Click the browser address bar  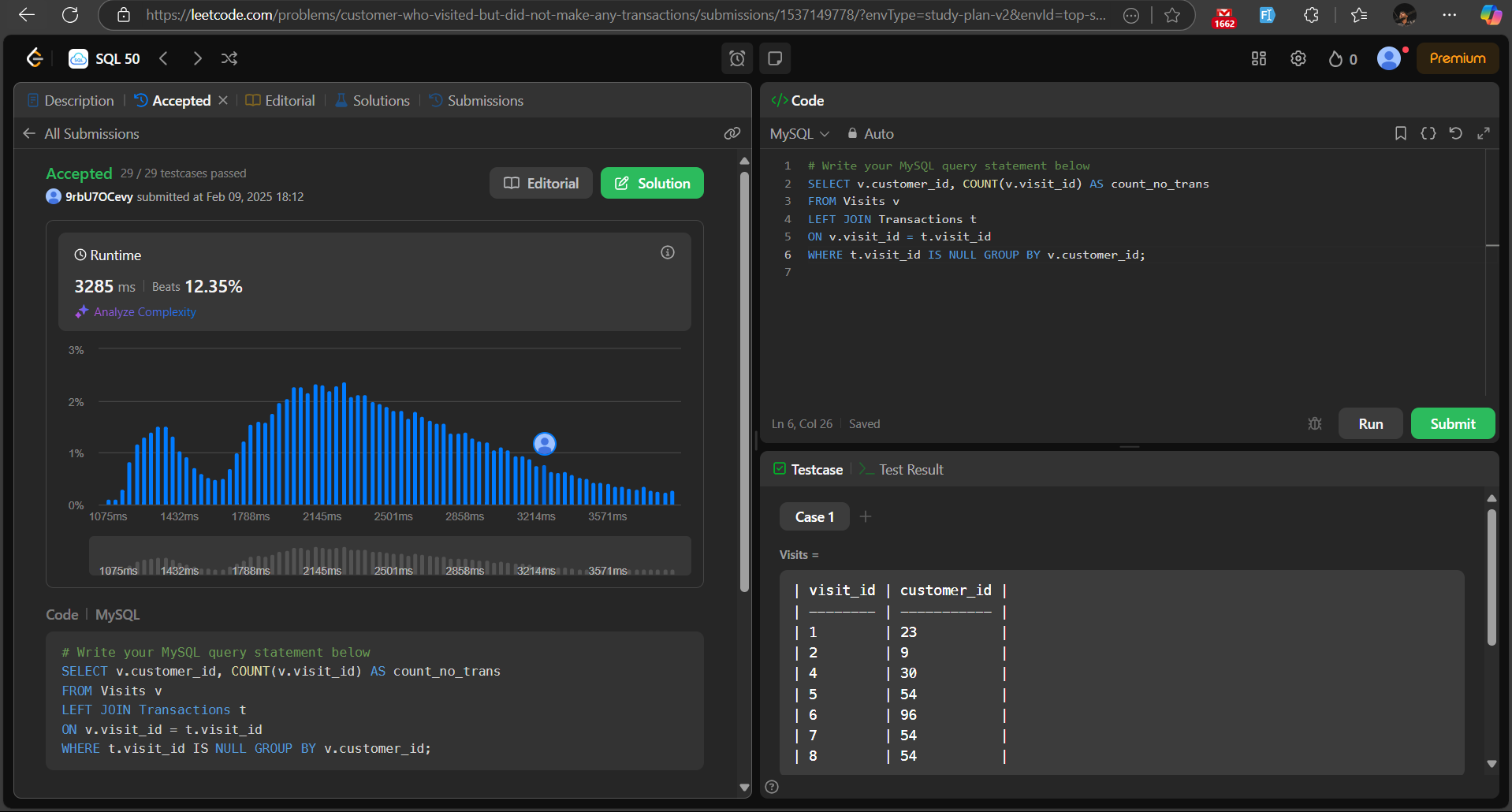pos(625,15)
